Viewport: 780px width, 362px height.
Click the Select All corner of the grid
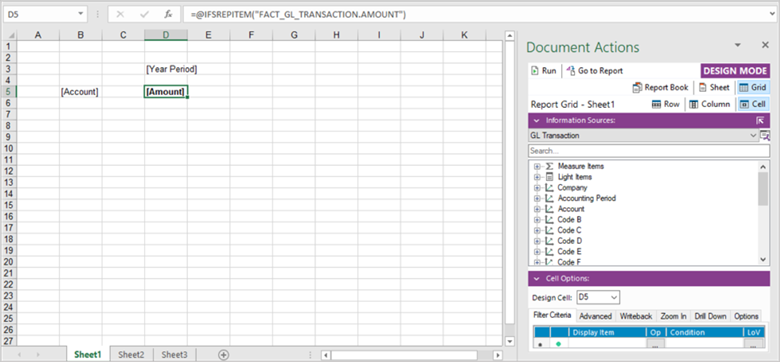(9, 35)
